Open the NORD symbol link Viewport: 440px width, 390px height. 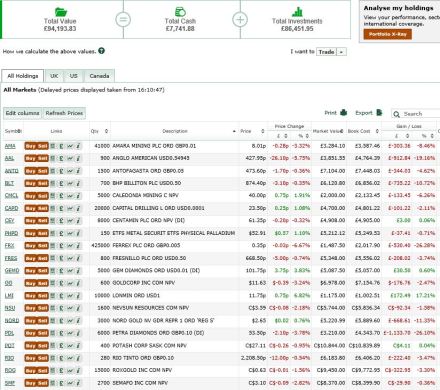click(x=12, y=321)
